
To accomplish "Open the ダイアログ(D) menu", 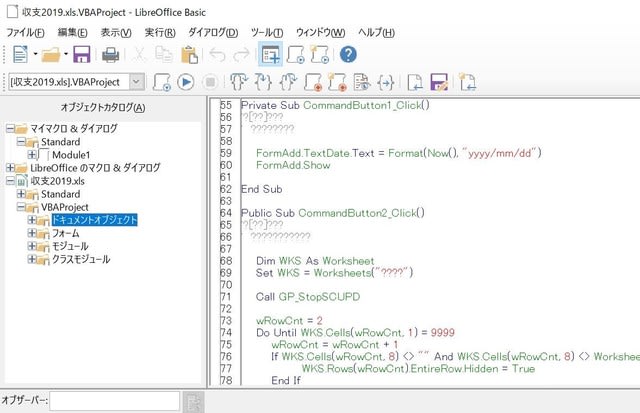I will (x=213, y=33).
